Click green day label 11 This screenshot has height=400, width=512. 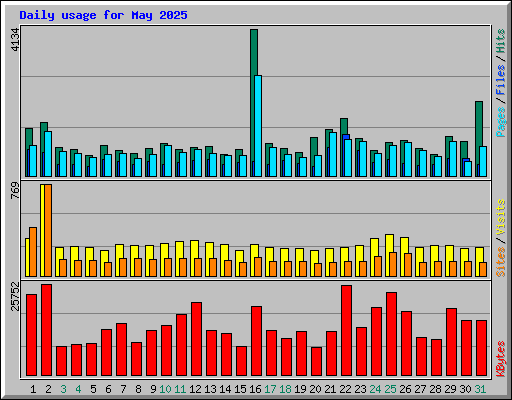tap(180, 389)
